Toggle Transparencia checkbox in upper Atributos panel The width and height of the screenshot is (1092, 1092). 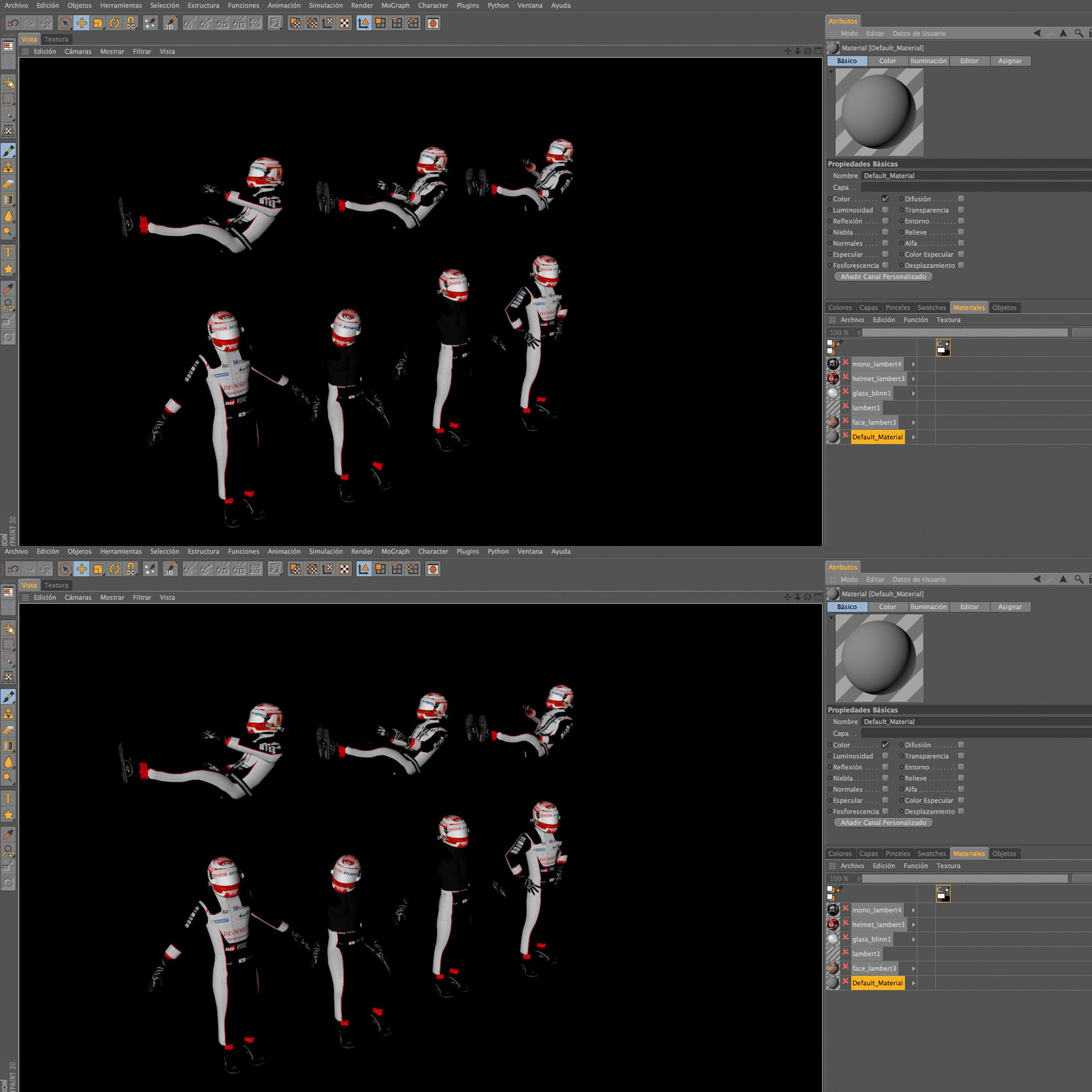(961, 210)
